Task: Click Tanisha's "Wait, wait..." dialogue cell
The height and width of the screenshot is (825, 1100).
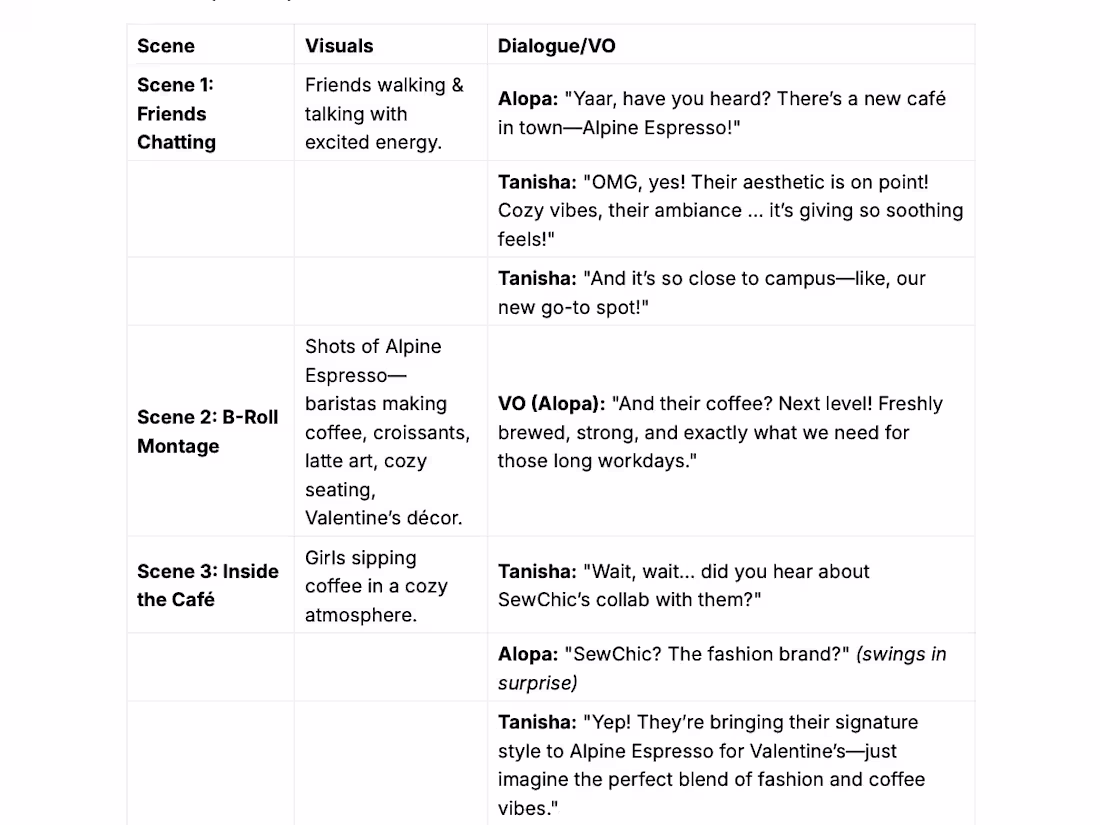Action: coord(684,585)
